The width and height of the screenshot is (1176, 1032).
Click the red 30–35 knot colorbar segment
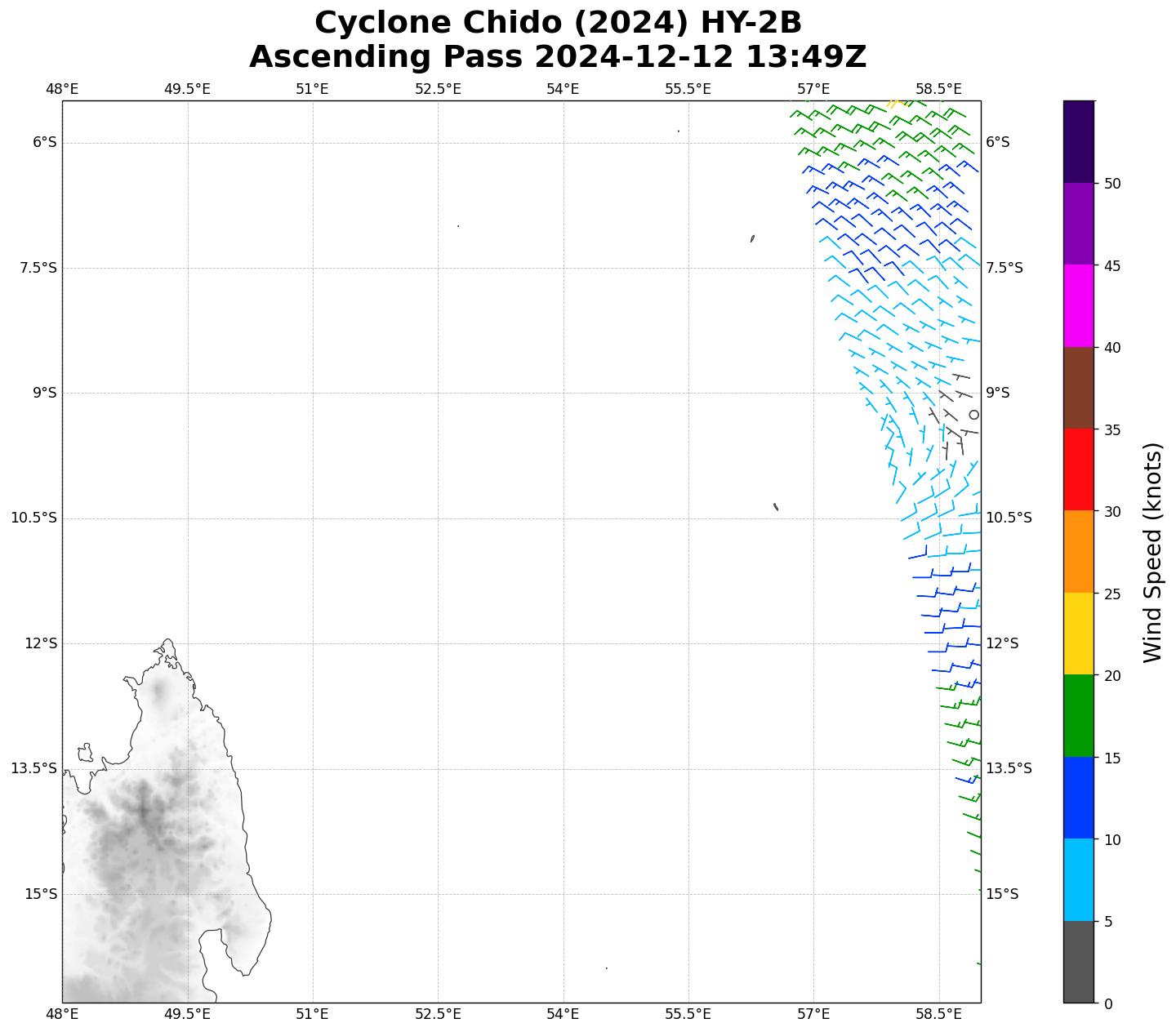click(x=1078, y=469)
